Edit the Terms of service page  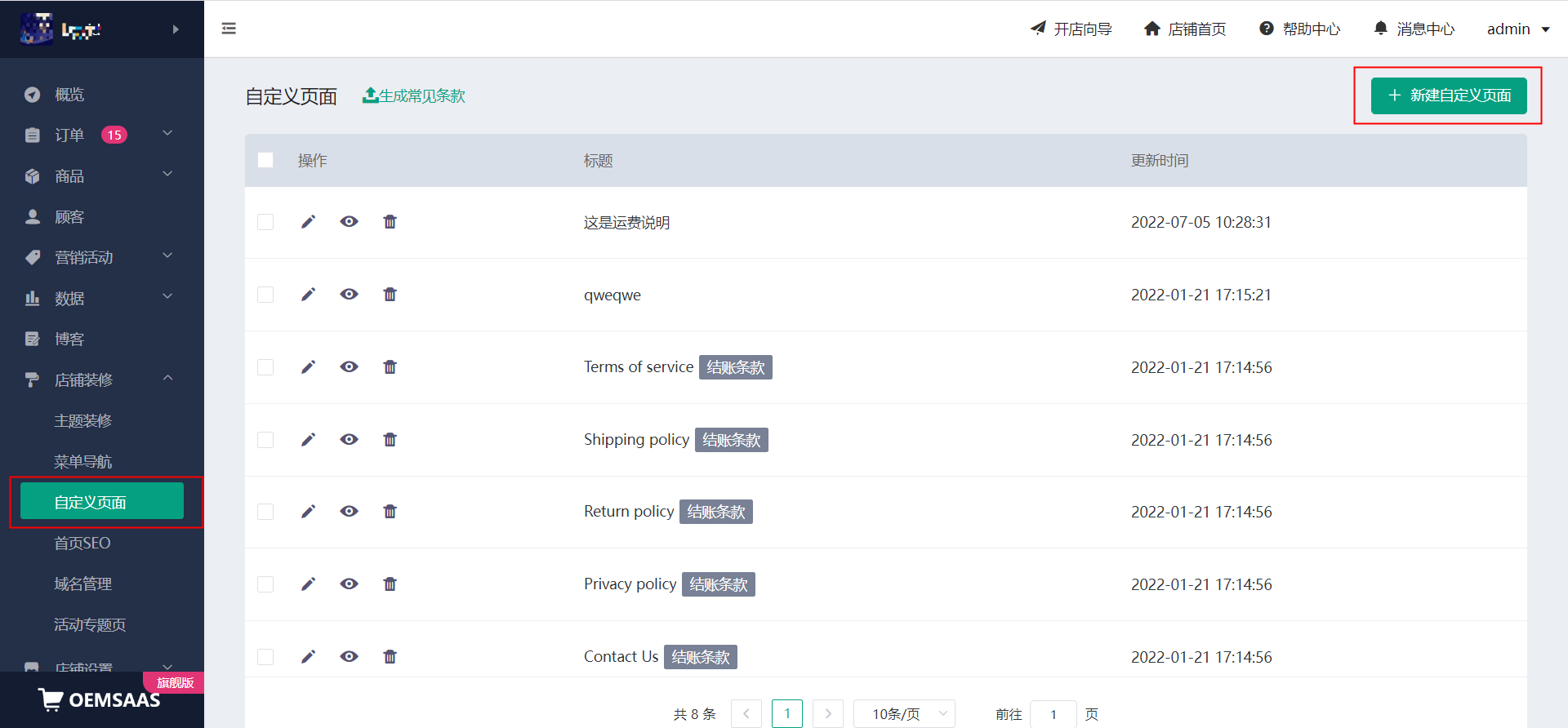(308, 367)
